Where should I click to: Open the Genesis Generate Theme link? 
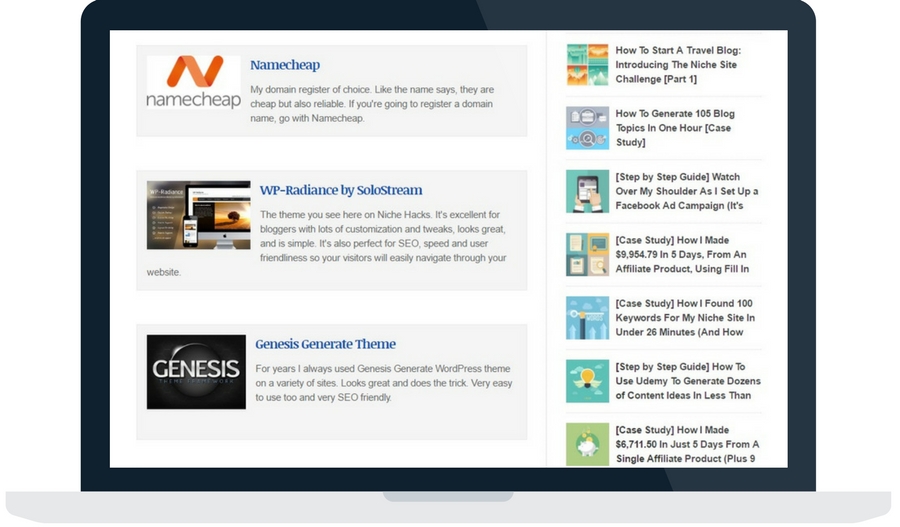[325, 344]
